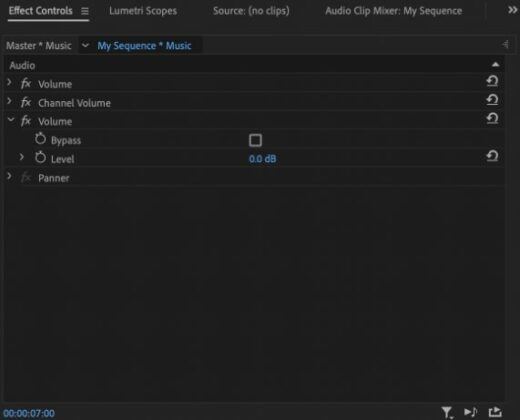Viewport: 520px width, 420px height.
Task: Toggle Bypass stopwatch animation
Action: tap(40, 139)
